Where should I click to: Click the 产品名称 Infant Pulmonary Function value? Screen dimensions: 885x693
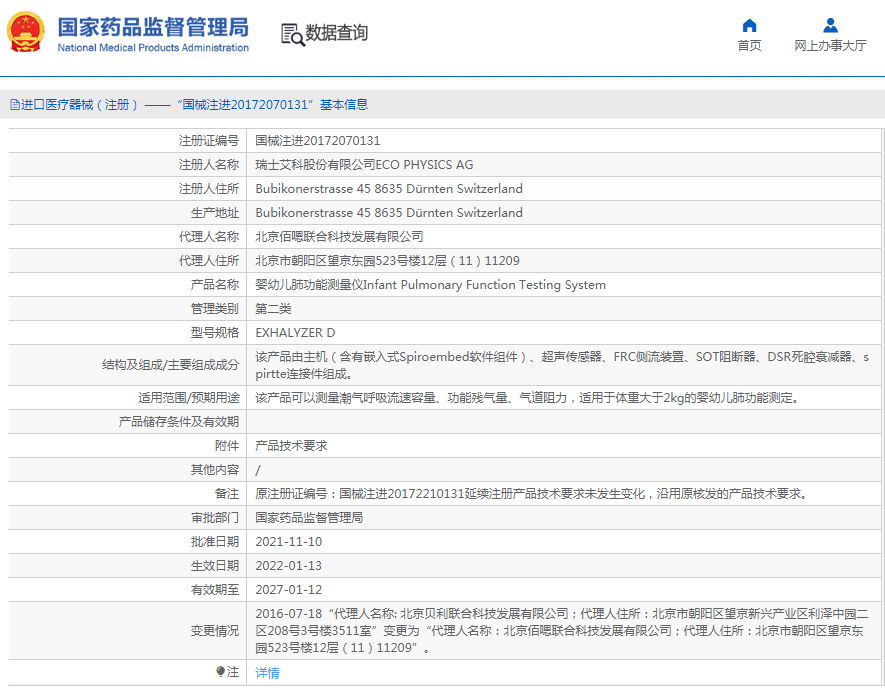point(431,284)
